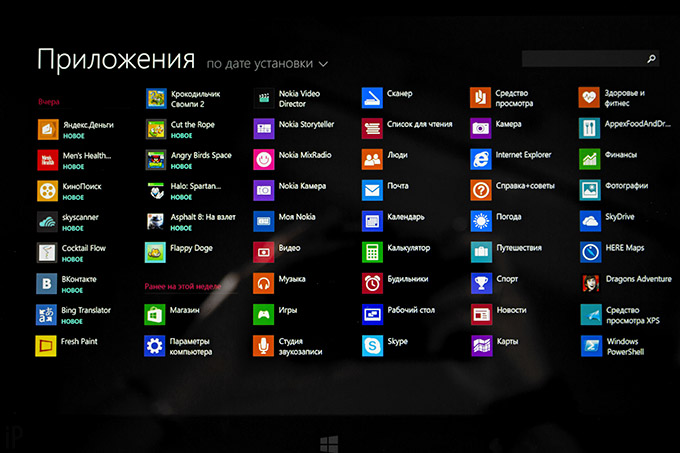Launch the Погода weather icon
This screenshot has width=680, height=453.
point(481,222)
